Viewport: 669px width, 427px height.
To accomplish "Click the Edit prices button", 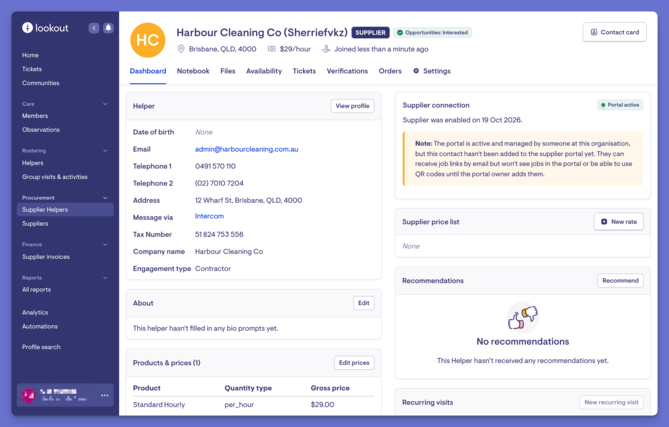I will coord(354,363).
